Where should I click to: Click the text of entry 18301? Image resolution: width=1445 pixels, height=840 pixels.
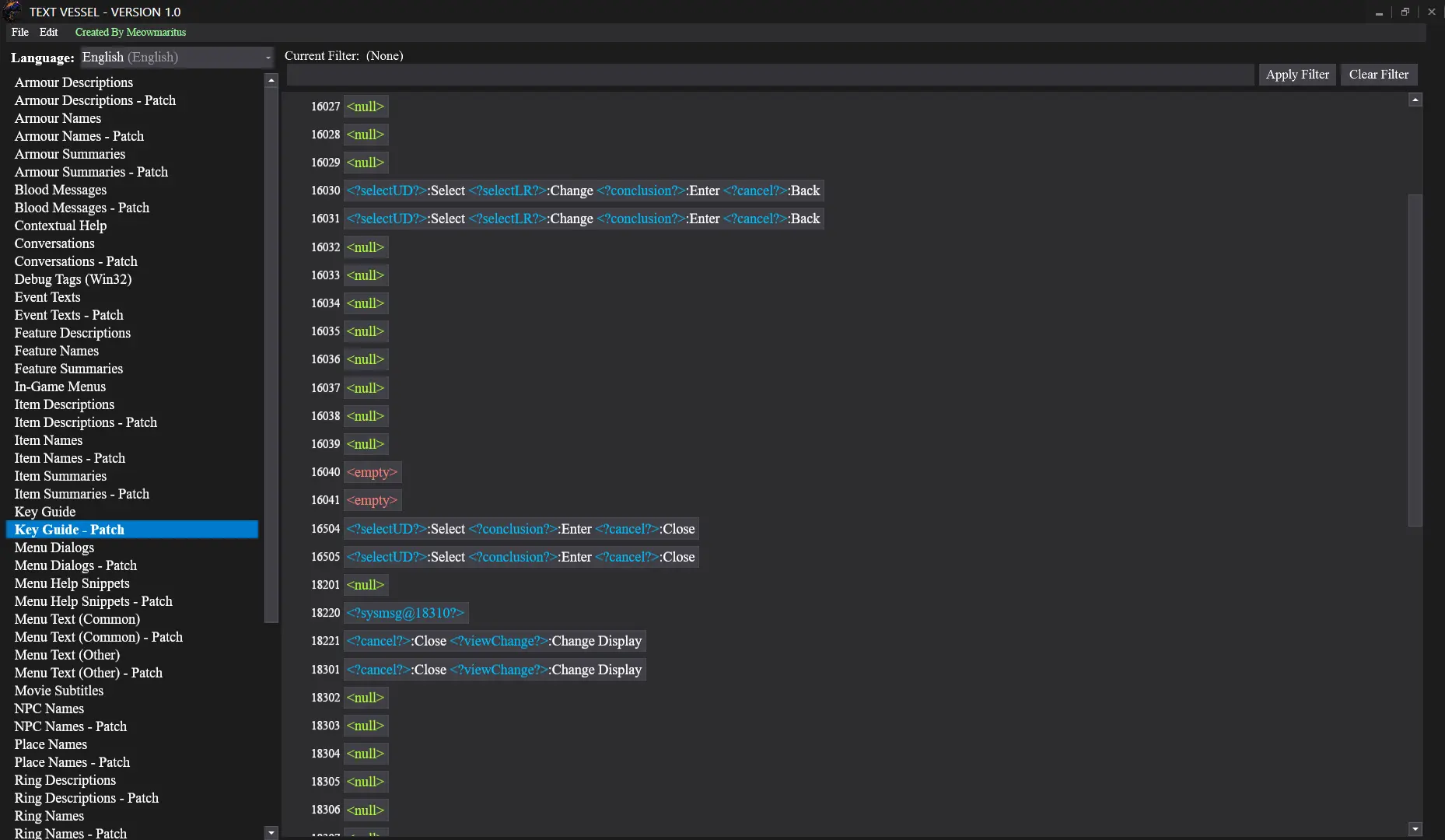[495, 670]
